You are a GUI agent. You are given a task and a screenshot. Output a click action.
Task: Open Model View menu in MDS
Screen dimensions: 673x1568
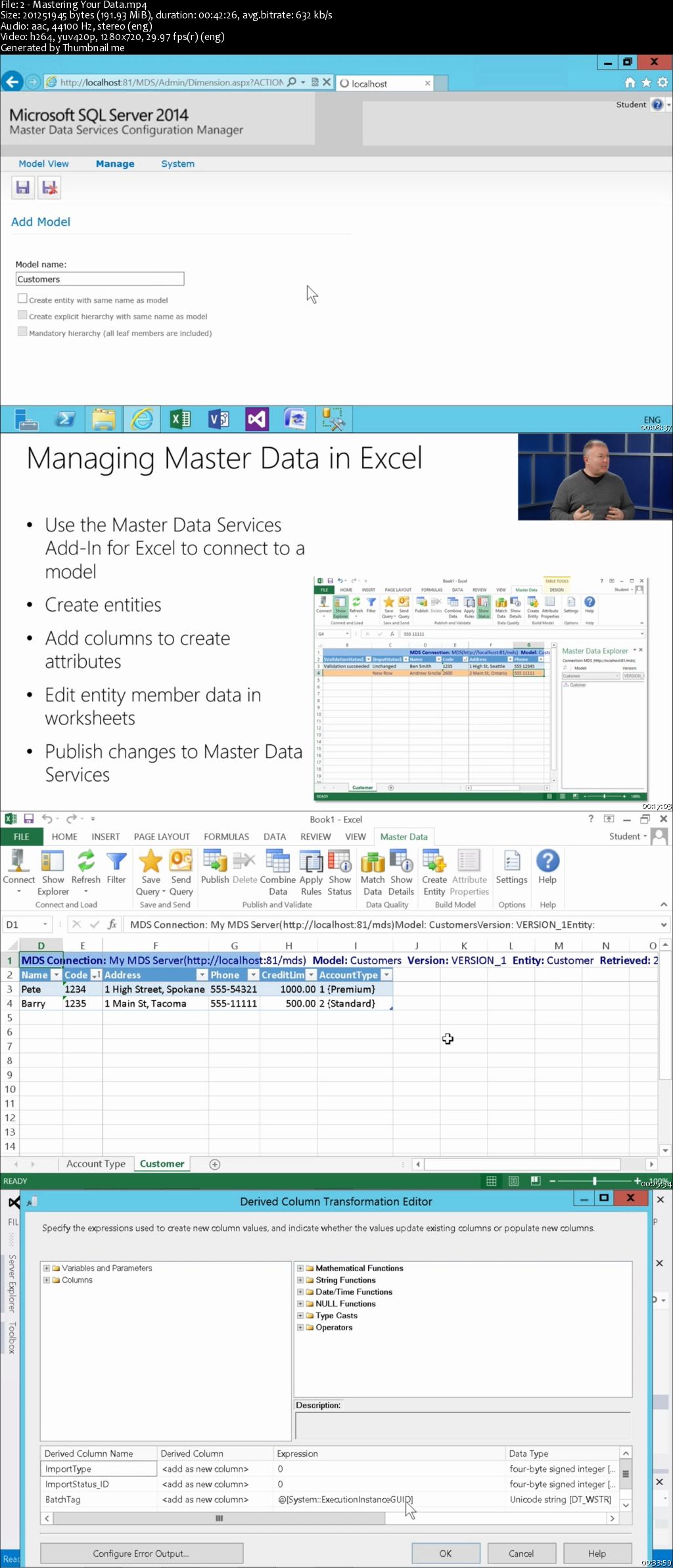(x=43, y=164)
